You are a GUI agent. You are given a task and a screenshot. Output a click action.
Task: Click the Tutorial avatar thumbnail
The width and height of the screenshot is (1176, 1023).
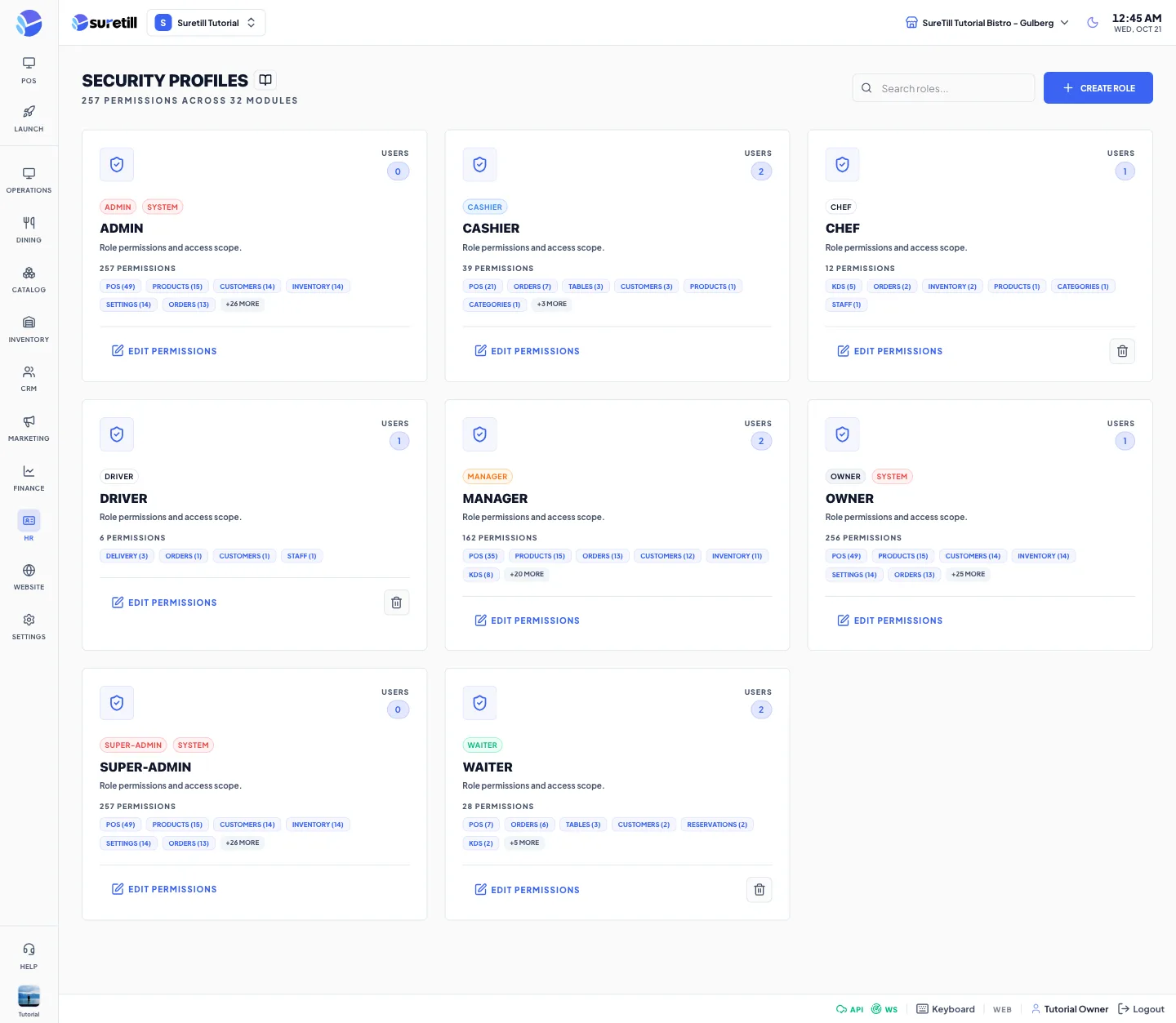click(x=29, y=996)
